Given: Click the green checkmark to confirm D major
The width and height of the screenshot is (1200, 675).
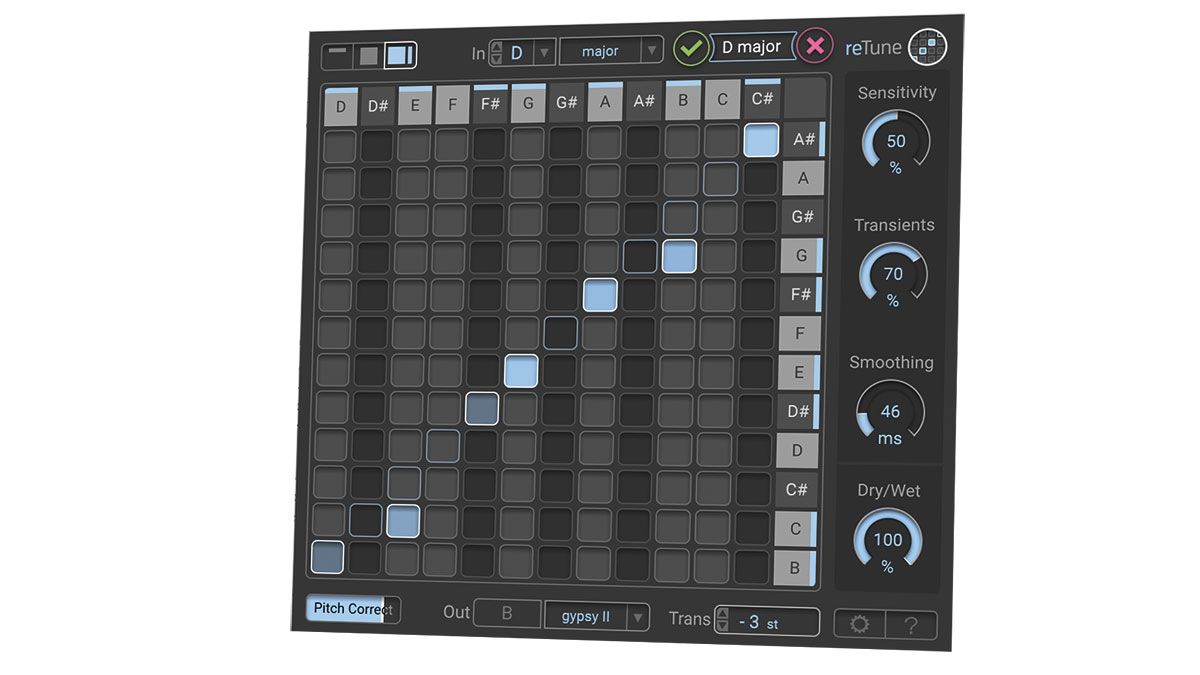Looking at the screenshot, I should [690, 47].
